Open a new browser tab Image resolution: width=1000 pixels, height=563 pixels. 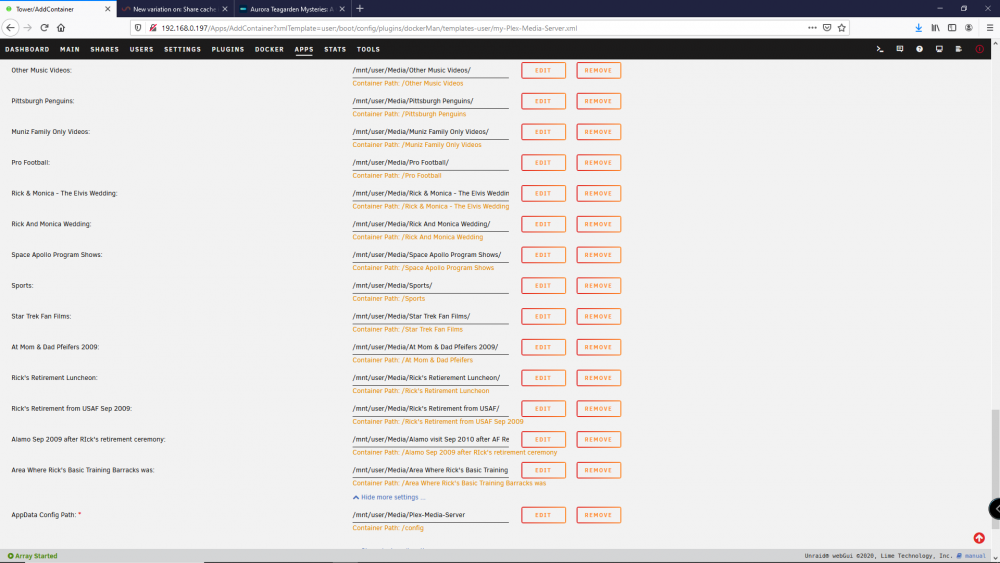click(x=360, y=8)
